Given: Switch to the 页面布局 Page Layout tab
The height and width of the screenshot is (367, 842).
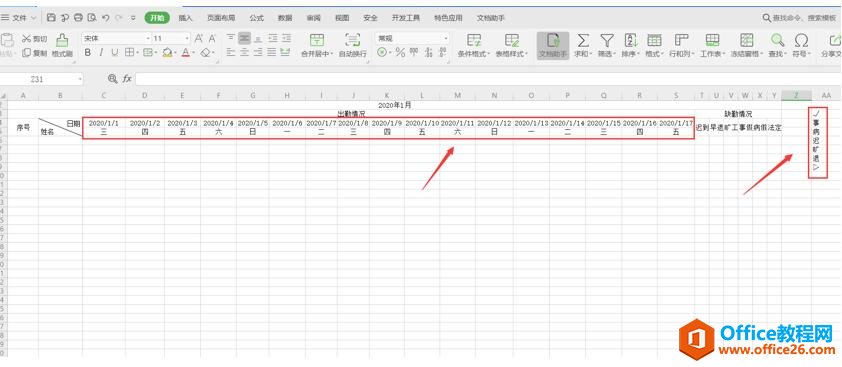Looking at the screenshot, I should [x=221, y=18].
